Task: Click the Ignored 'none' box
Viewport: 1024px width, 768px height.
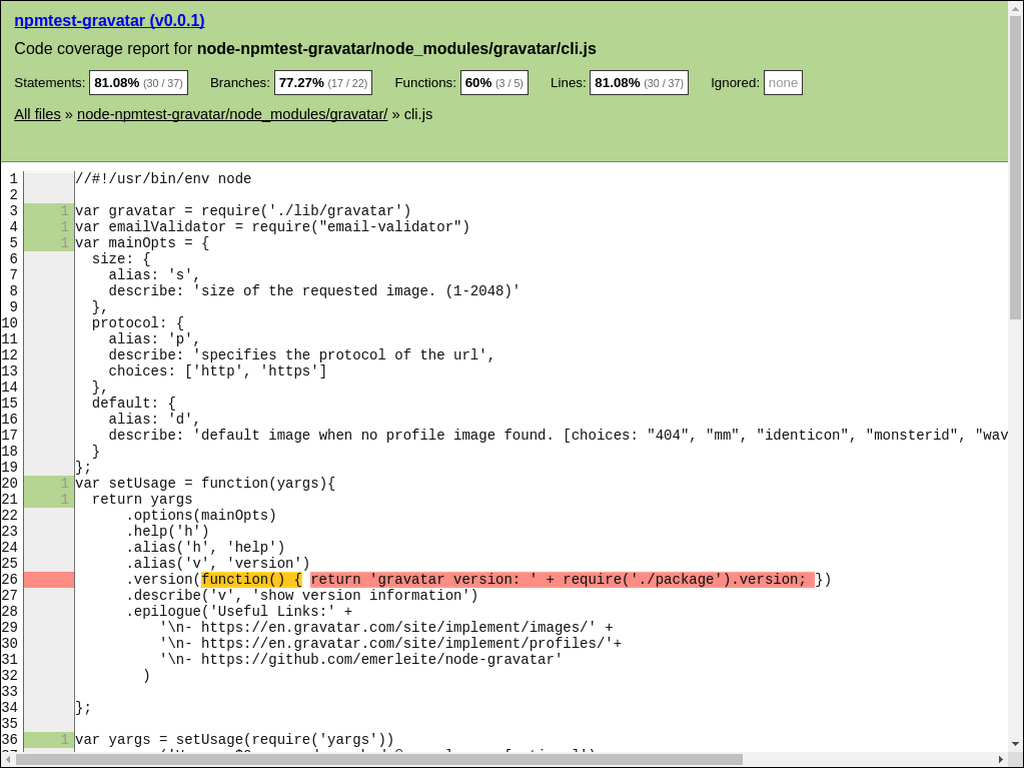Action: click(783, 83)
